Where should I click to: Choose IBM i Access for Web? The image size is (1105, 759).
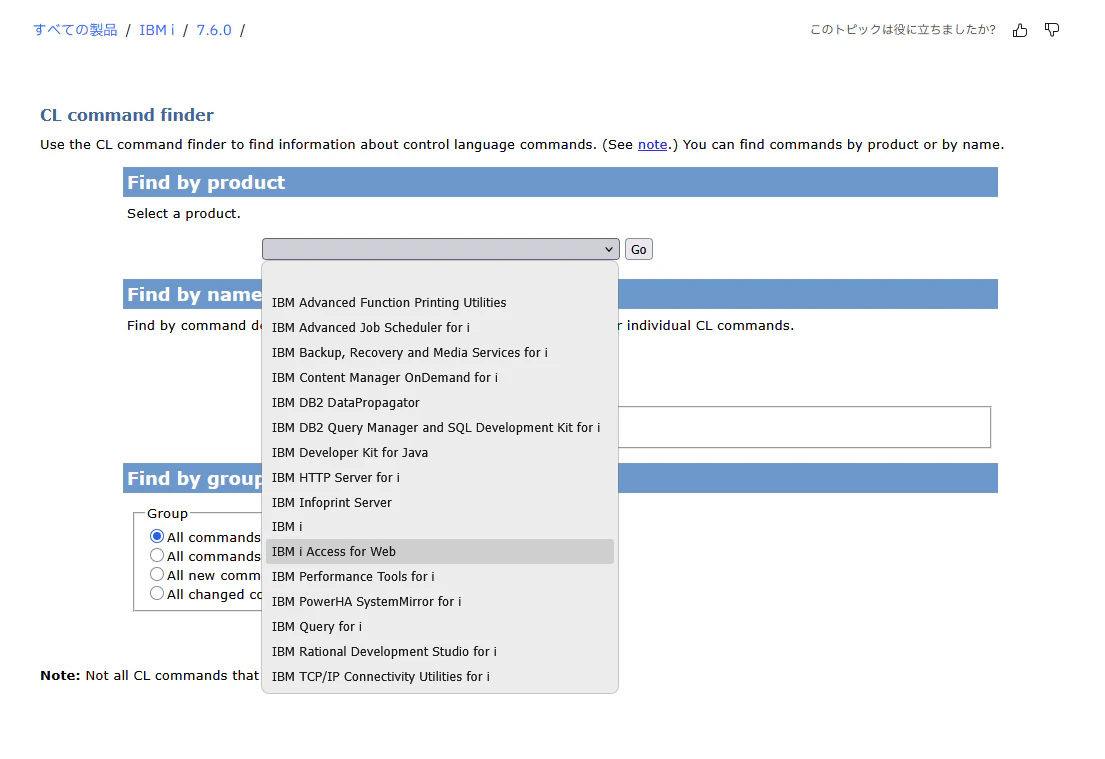440,551
